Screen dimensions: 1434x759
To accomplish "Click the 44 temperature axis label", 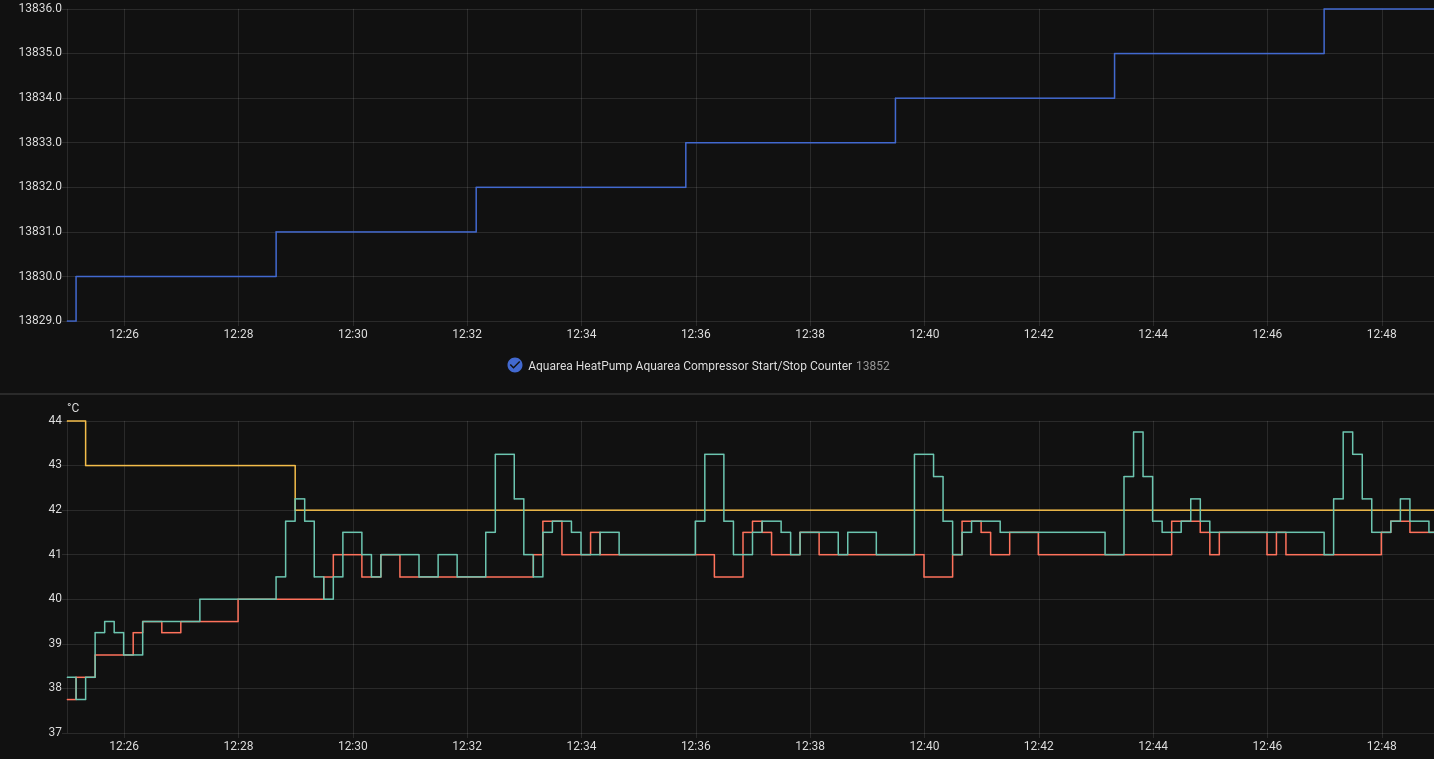I will point(55,421).
